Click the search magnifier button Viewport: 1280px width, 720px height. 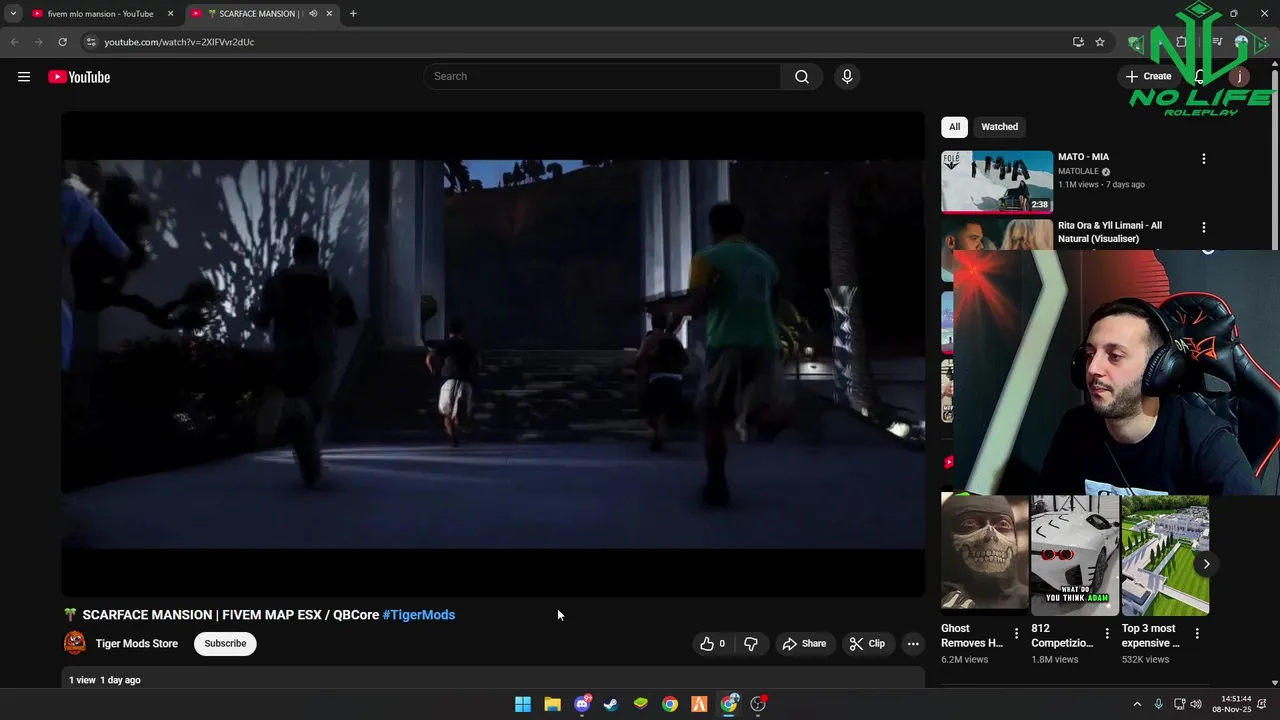[802, 77]
